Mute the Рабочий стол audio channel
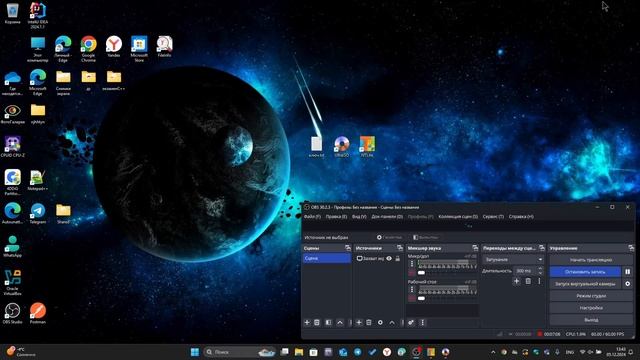Screen dimensions: 640x360 pyautogui.click(x=412, y=298)
